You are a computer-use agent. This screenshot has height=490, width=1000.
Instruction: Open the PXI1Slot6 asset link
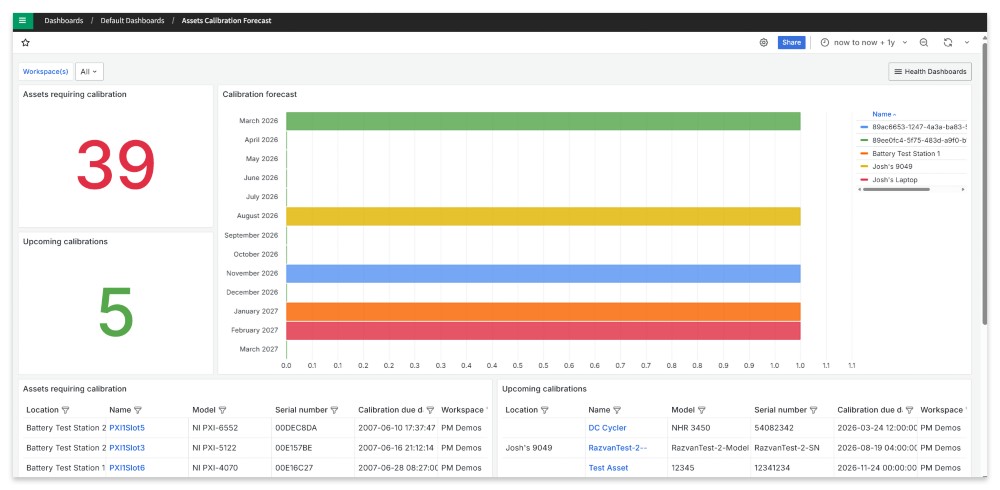tap(127, 468)
